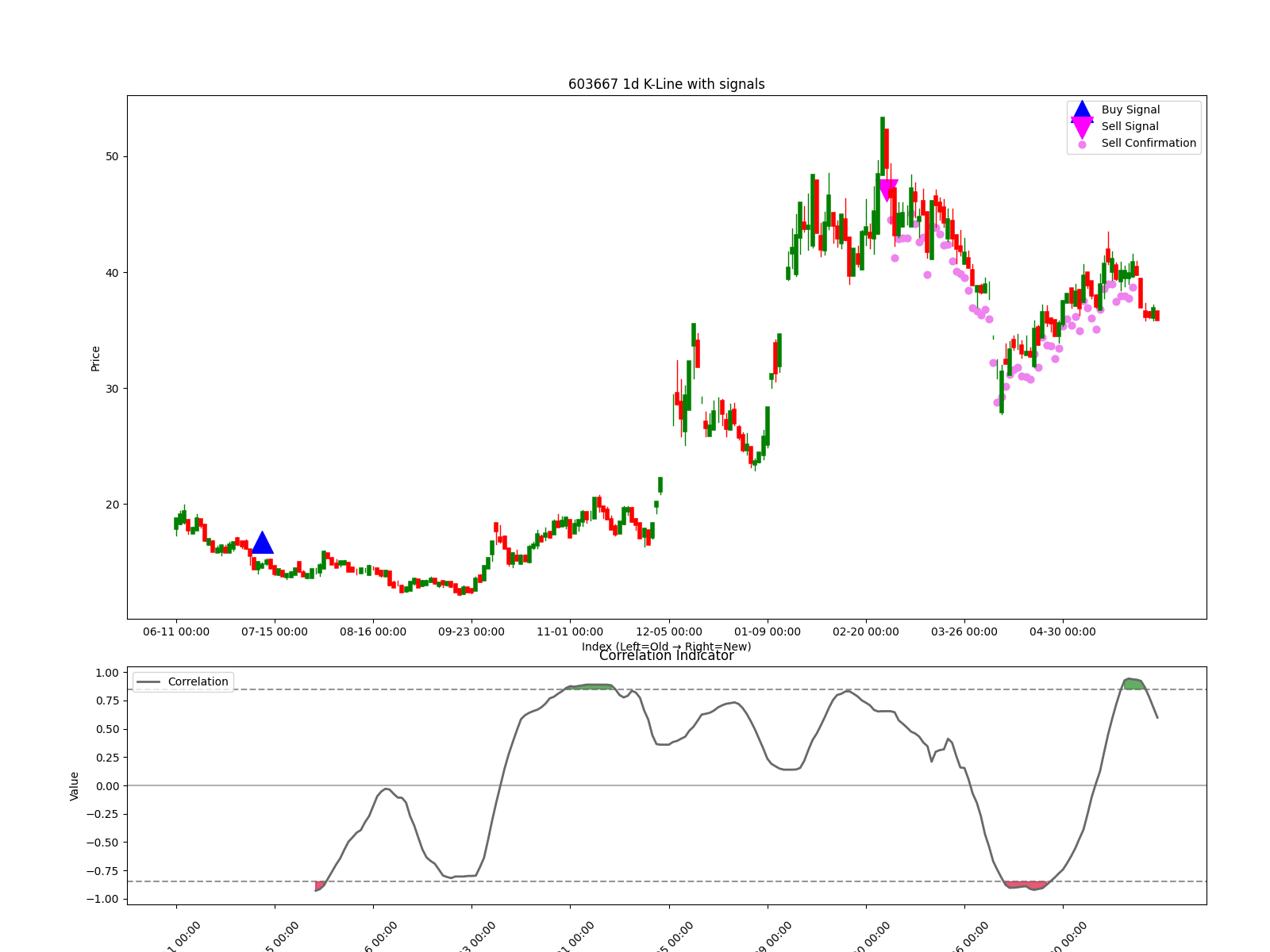The width and height of the screenshot is (1270, 952).
Task: Click the correlation tick label '0.00'
Action: coord(106,785)
